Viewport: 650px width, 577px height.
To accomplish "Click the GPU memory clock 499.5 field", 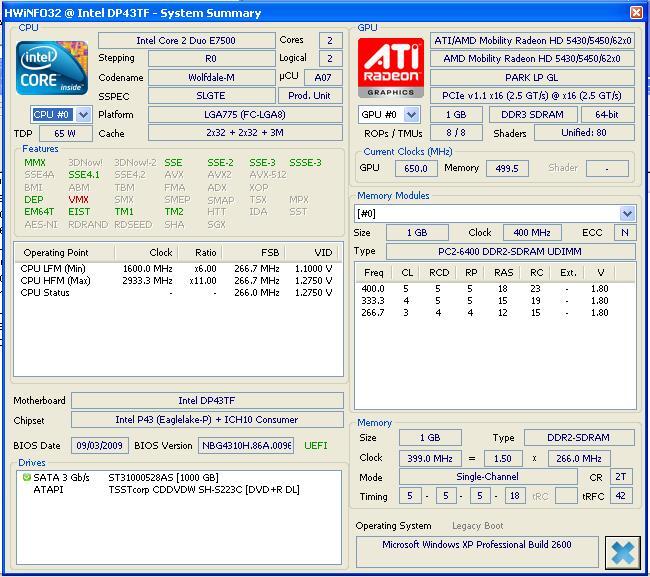I will click(x=507, y=168).
